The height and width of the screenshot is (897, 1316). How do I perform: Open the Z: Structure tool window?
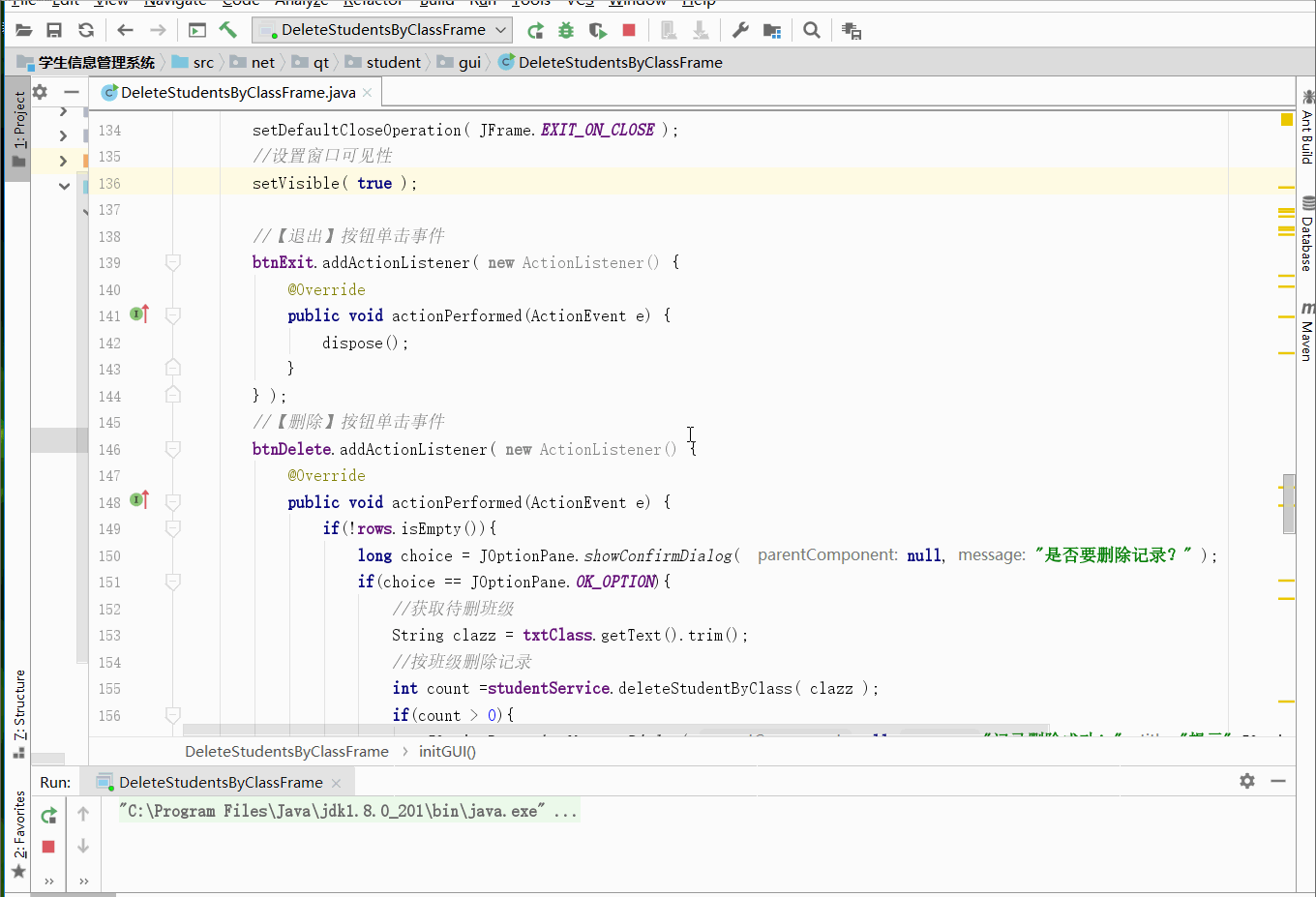18,713
